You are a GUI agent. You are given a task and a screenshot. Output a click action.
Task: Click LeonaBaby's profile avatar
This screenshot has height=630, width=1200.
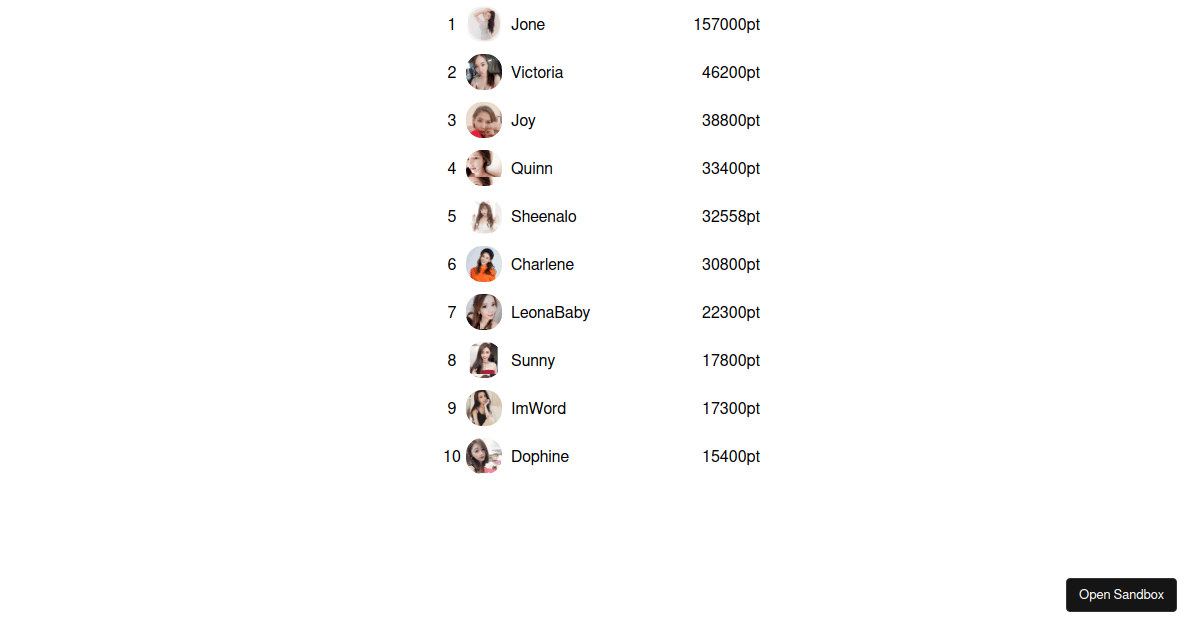(484, 312)
